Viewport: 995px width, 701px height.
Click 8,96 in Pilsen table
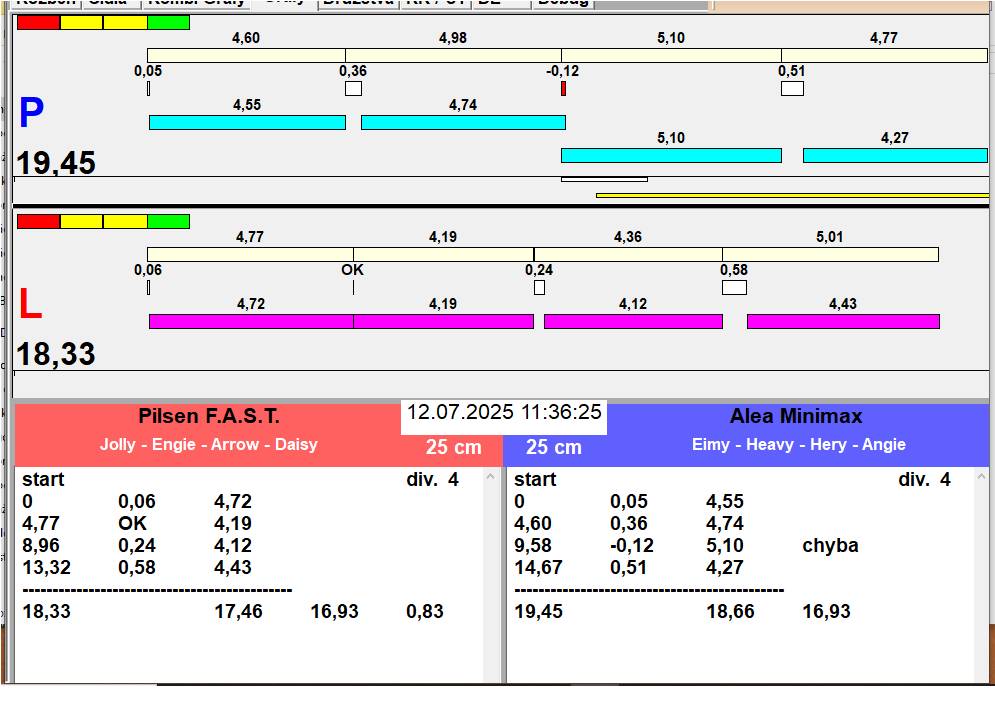(x=41, y=546)
